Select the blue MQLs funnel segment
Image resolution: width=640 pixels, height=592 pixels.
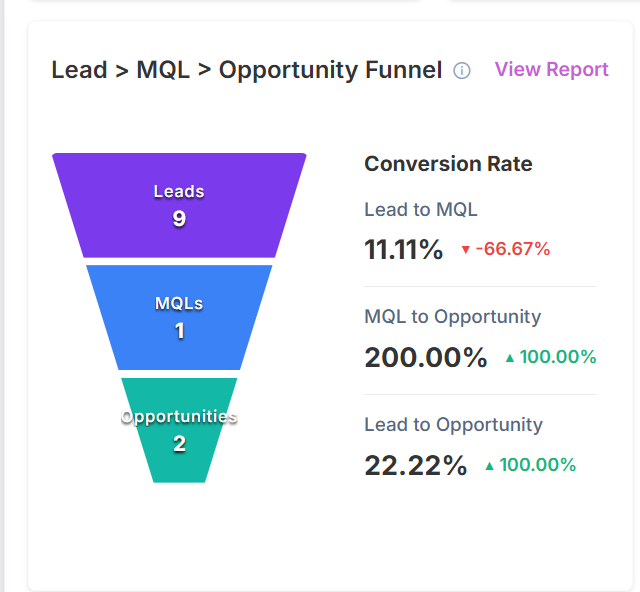(x=179, y=318)
